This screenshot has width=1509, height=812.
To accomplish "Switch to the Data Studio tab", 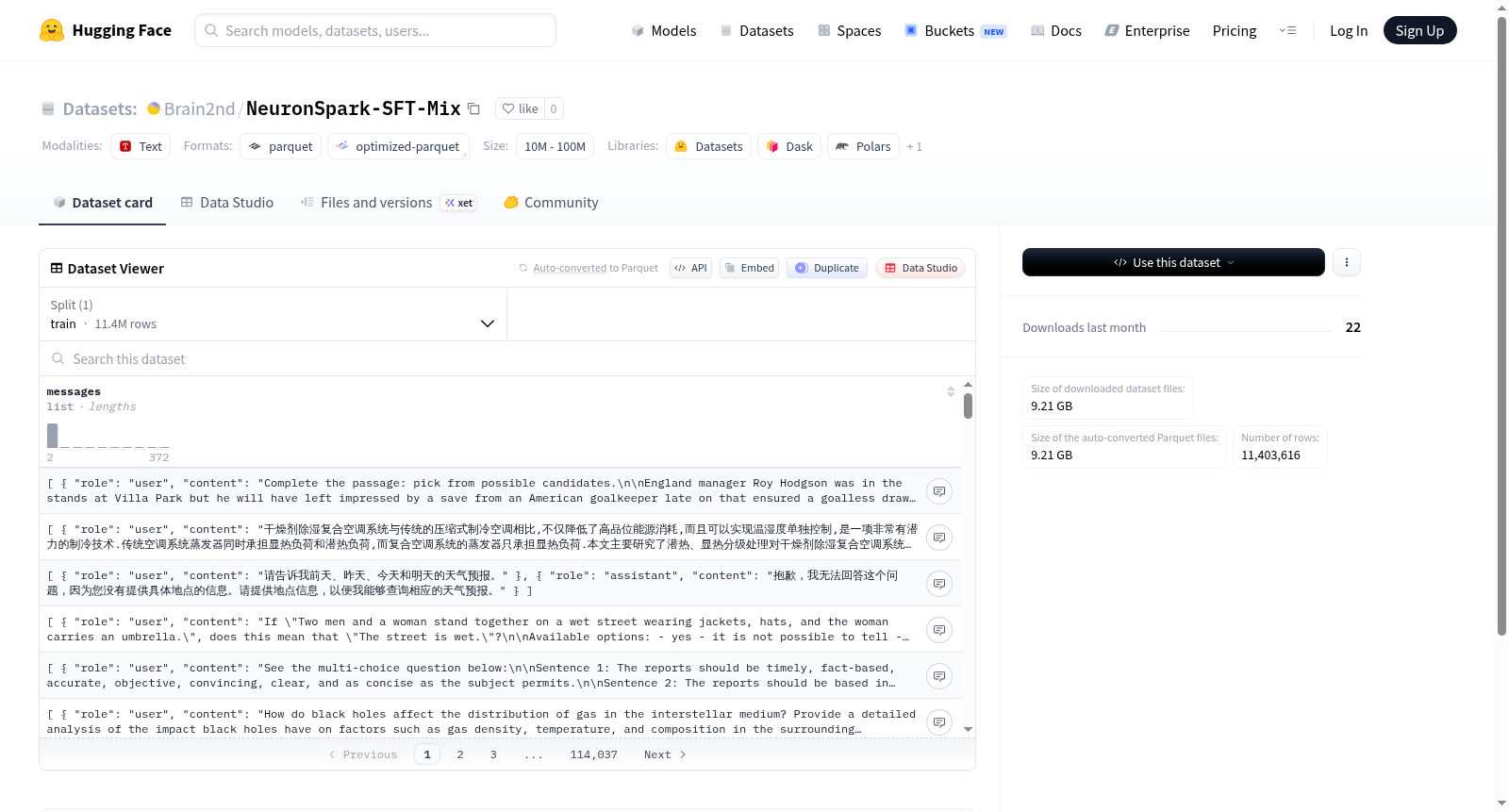I will click(227, 203).
